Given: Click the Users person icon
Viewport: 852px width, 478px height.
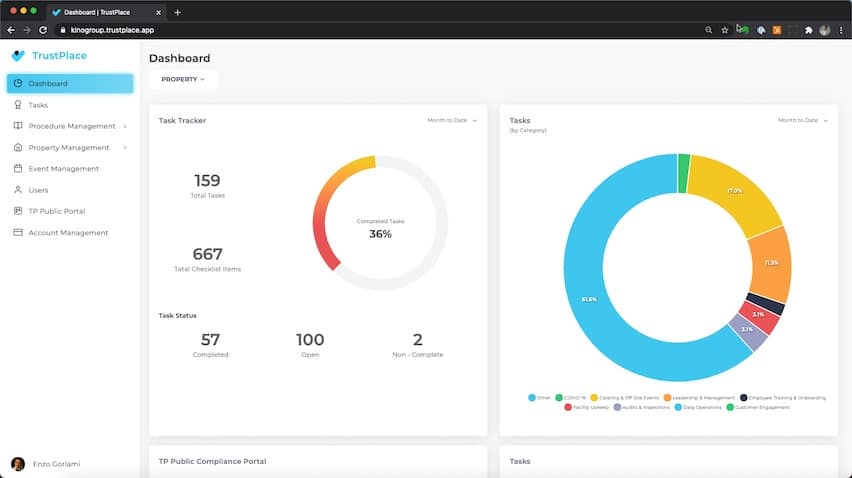Looking at the screenshot, I should [18, 190].
